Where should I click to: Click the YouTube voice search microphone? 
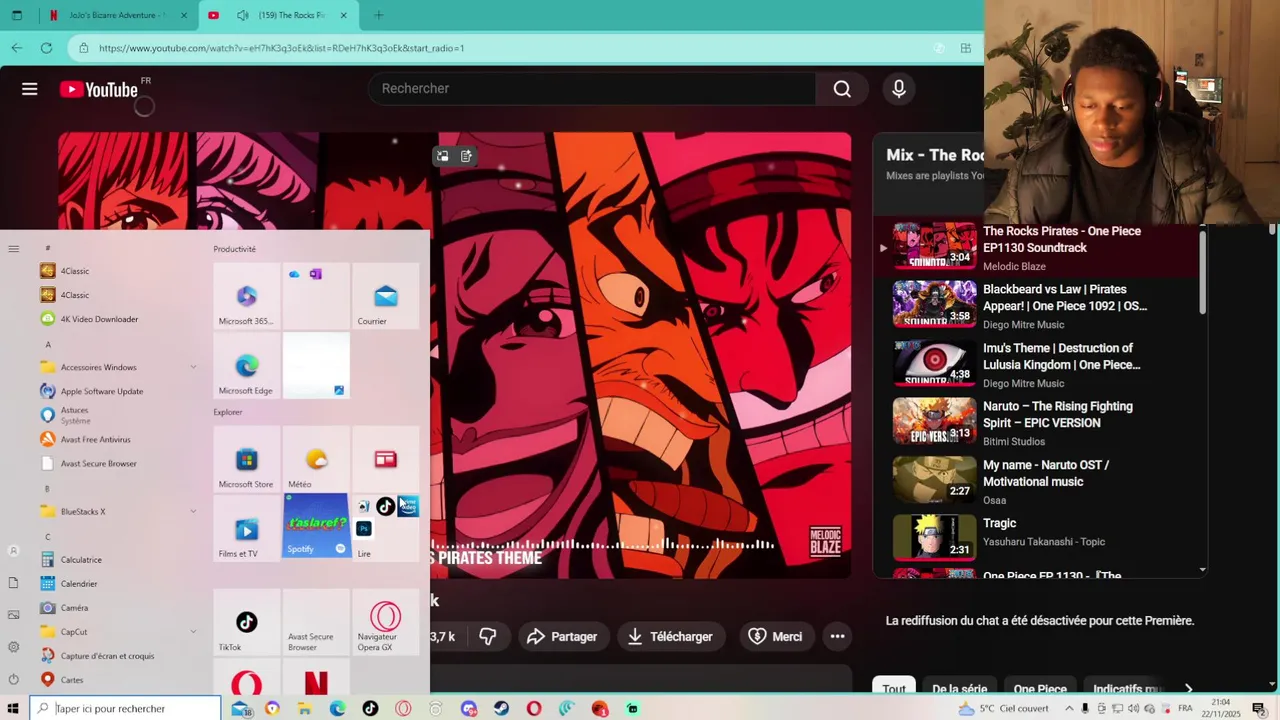click(899, 89)
